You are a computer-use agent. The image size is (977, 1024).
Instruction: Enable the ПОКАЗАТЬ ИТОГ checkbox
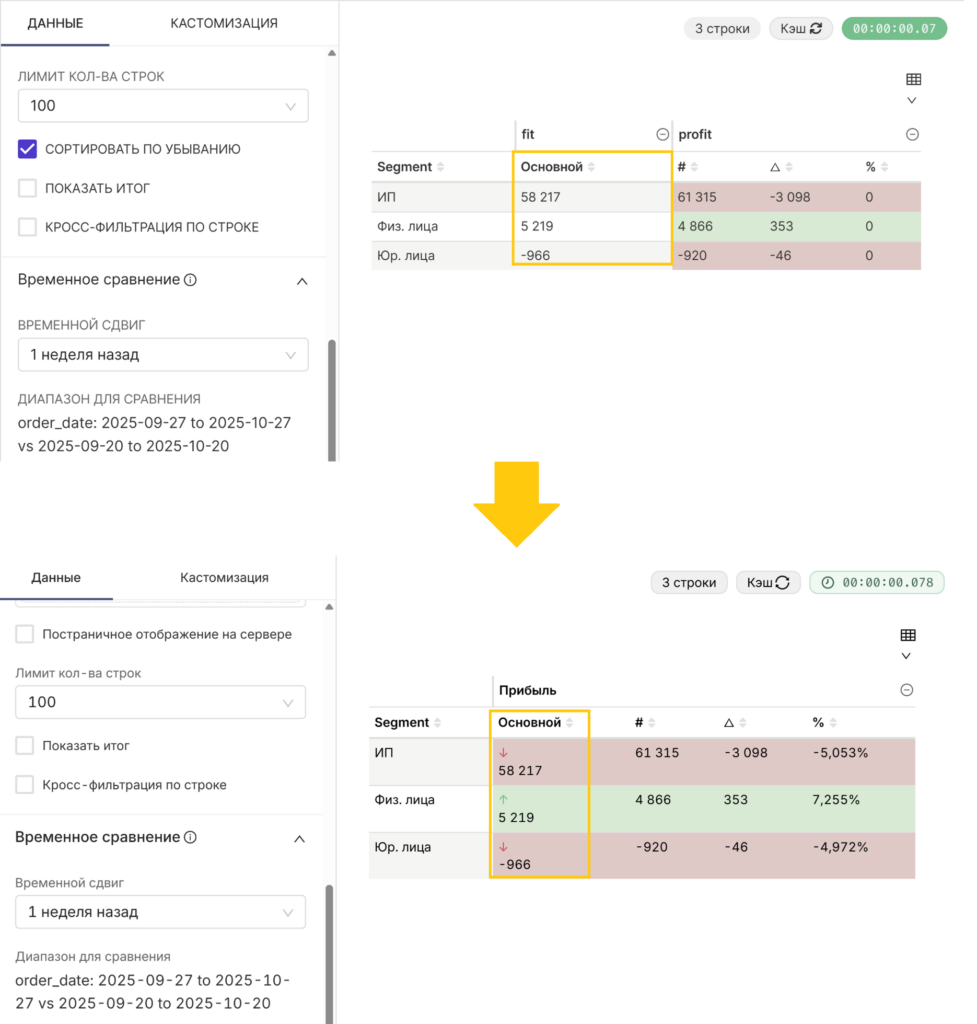click(x=27, y=188)
